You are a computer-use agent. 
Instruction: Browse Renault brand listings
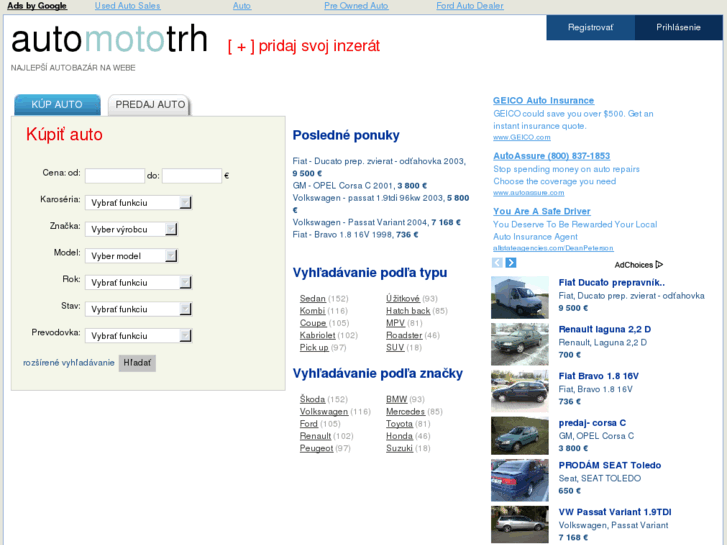tap(315, 436)
